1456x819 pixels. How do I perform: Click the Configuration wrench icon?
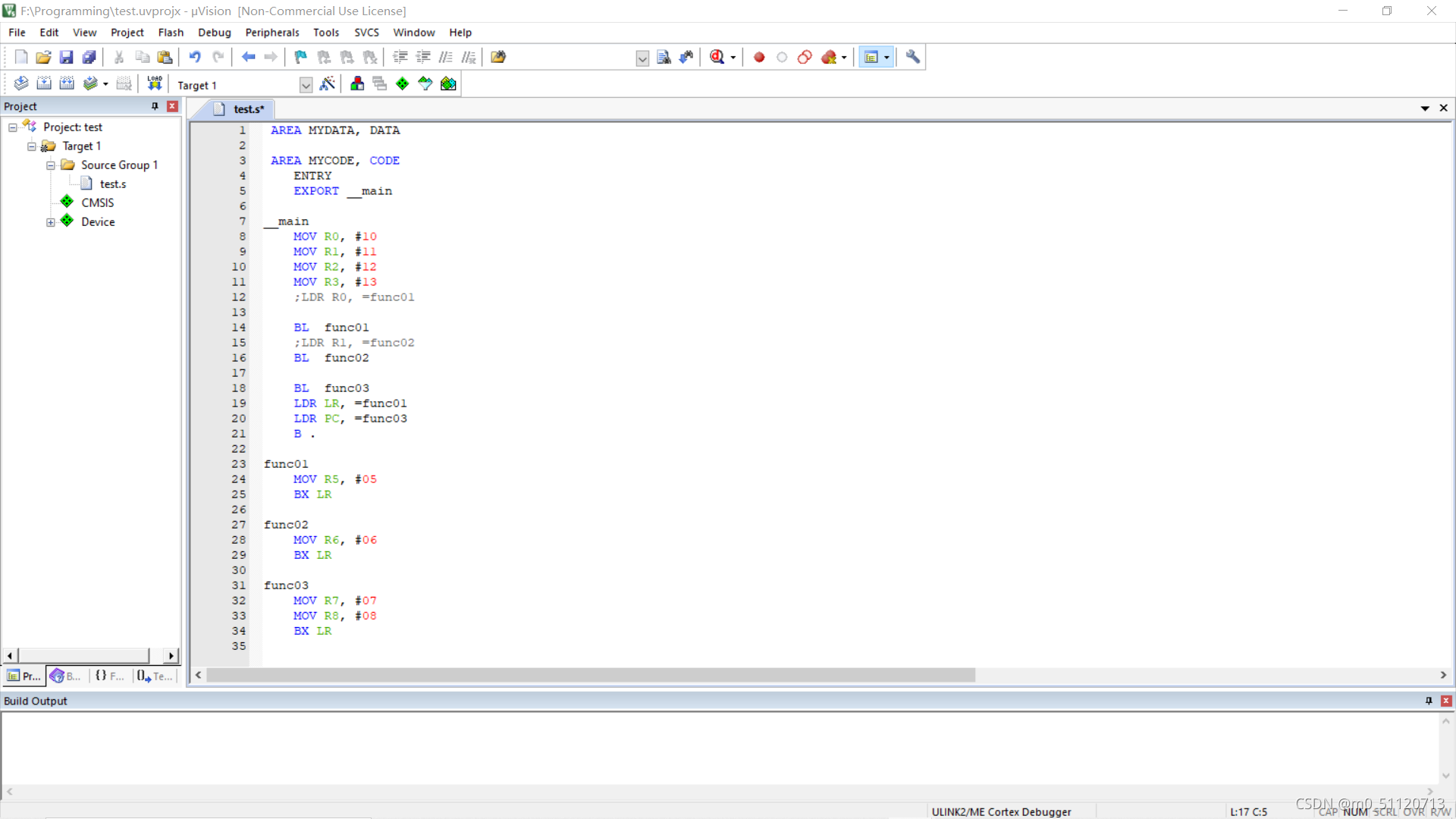click(x=913, y=57)
